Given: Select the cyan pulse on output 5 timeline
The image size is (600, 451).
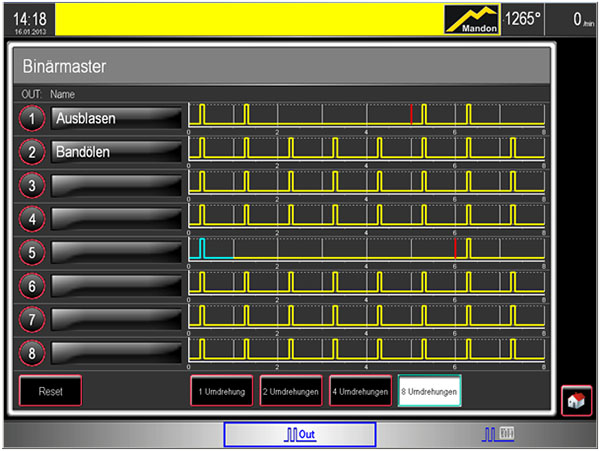Looking at the screenshot, I should coord(202,249).
